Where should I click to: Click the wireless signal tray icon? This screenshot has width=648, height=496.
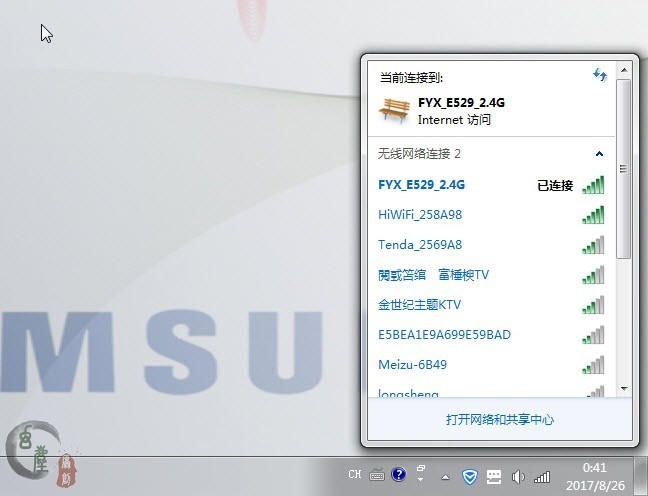click(542, 477)
